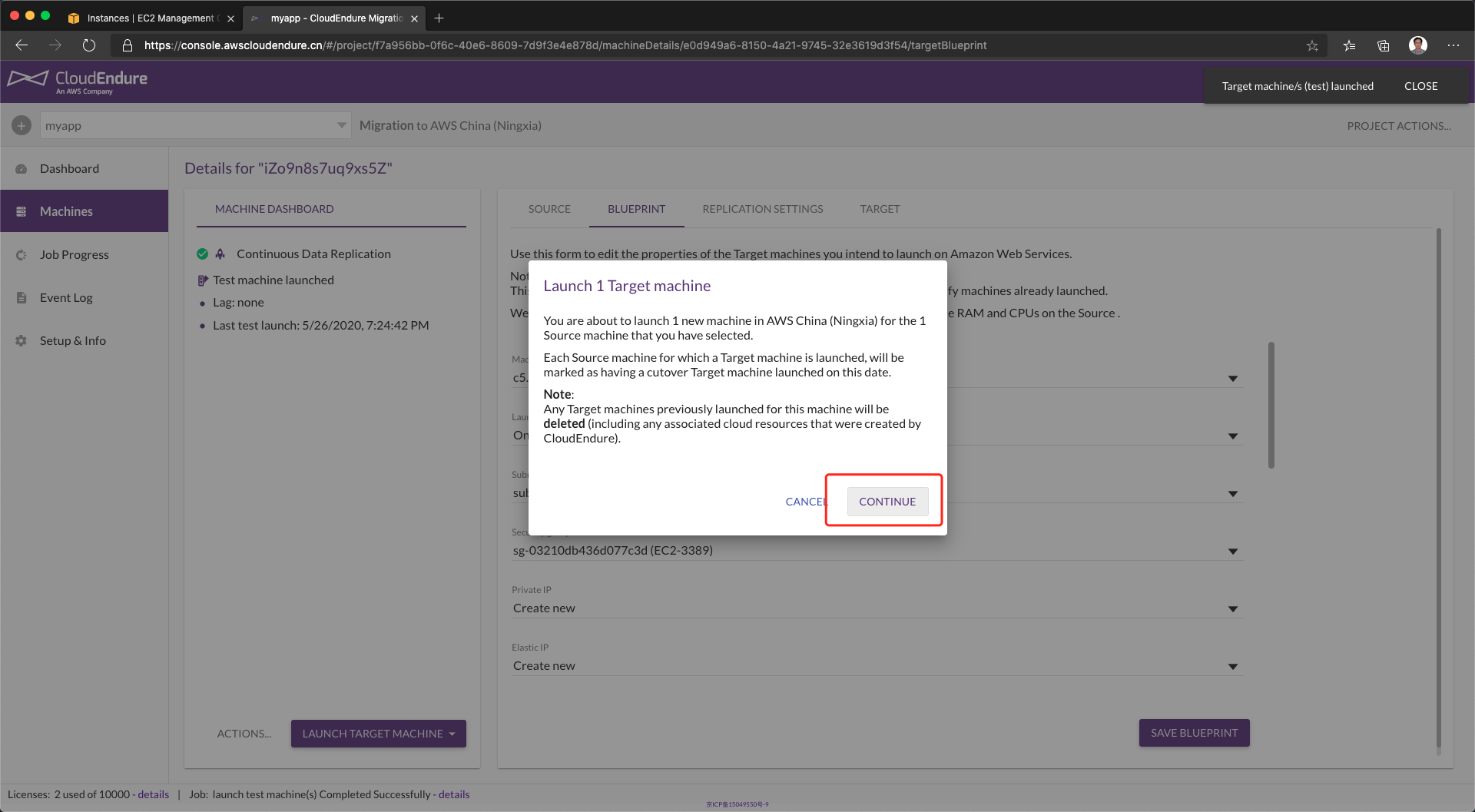
Task: Expand the myapp project dropdown
Action: (x=341, y=125)
